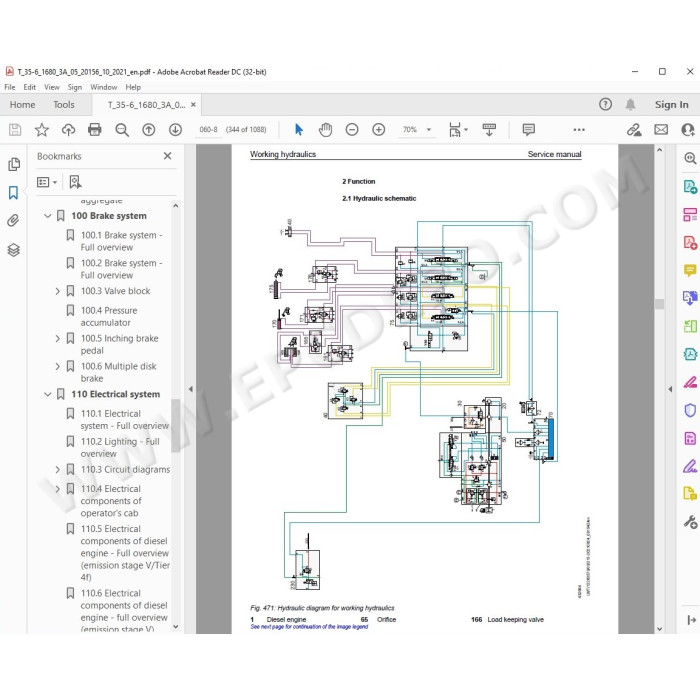The image size is (700, 700).
Task: Collapse the right tools pane arrow
Action: (670, 389)
